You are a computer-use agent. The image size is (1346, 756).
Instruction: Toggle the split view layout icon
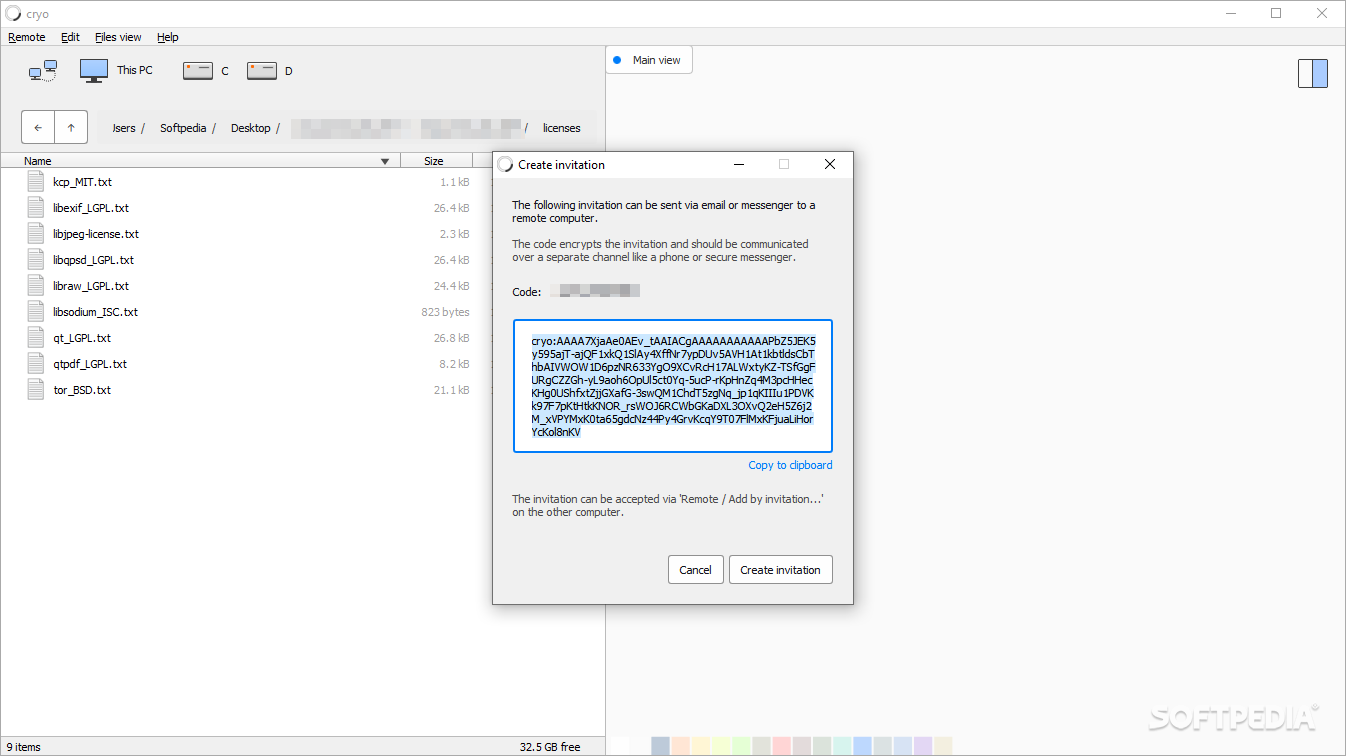pos(1313,73)
